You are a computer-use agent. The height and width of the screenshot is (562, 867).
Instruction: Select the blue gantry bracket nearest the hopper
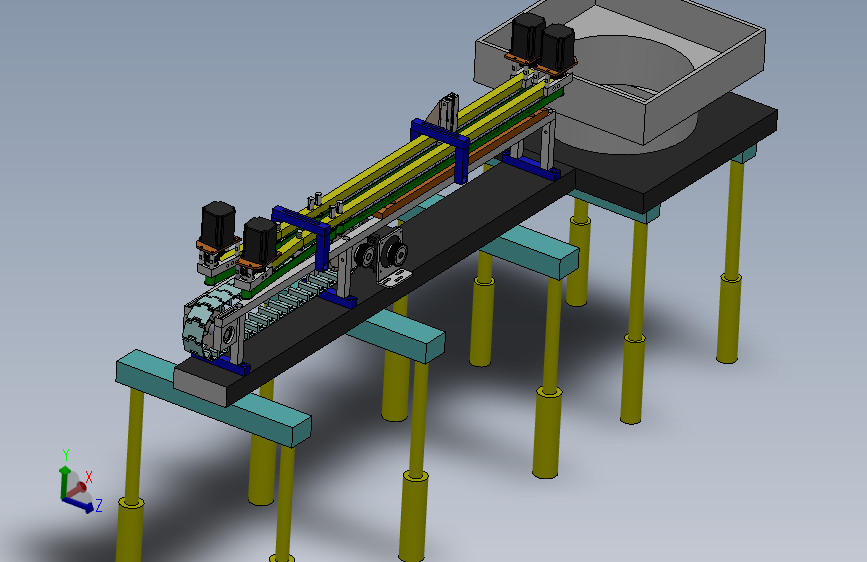(x=441, y=149)
